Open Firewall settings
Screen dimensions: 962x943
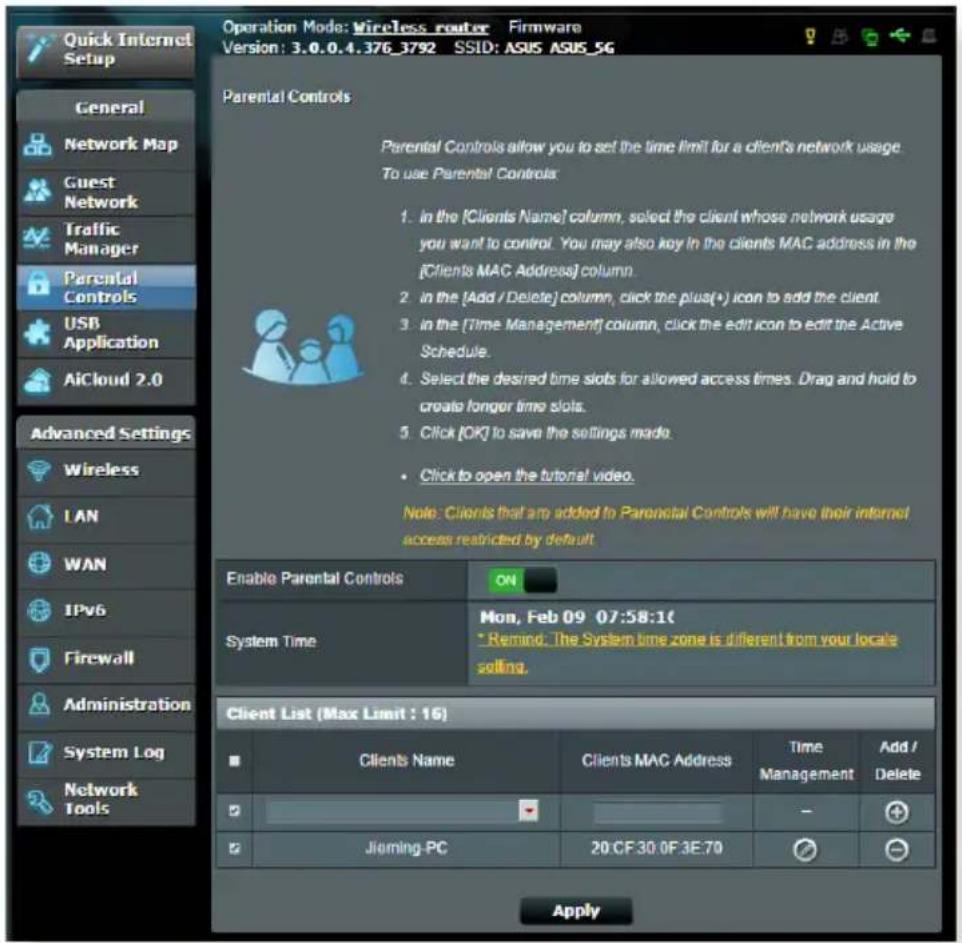[x=106, y=658]
